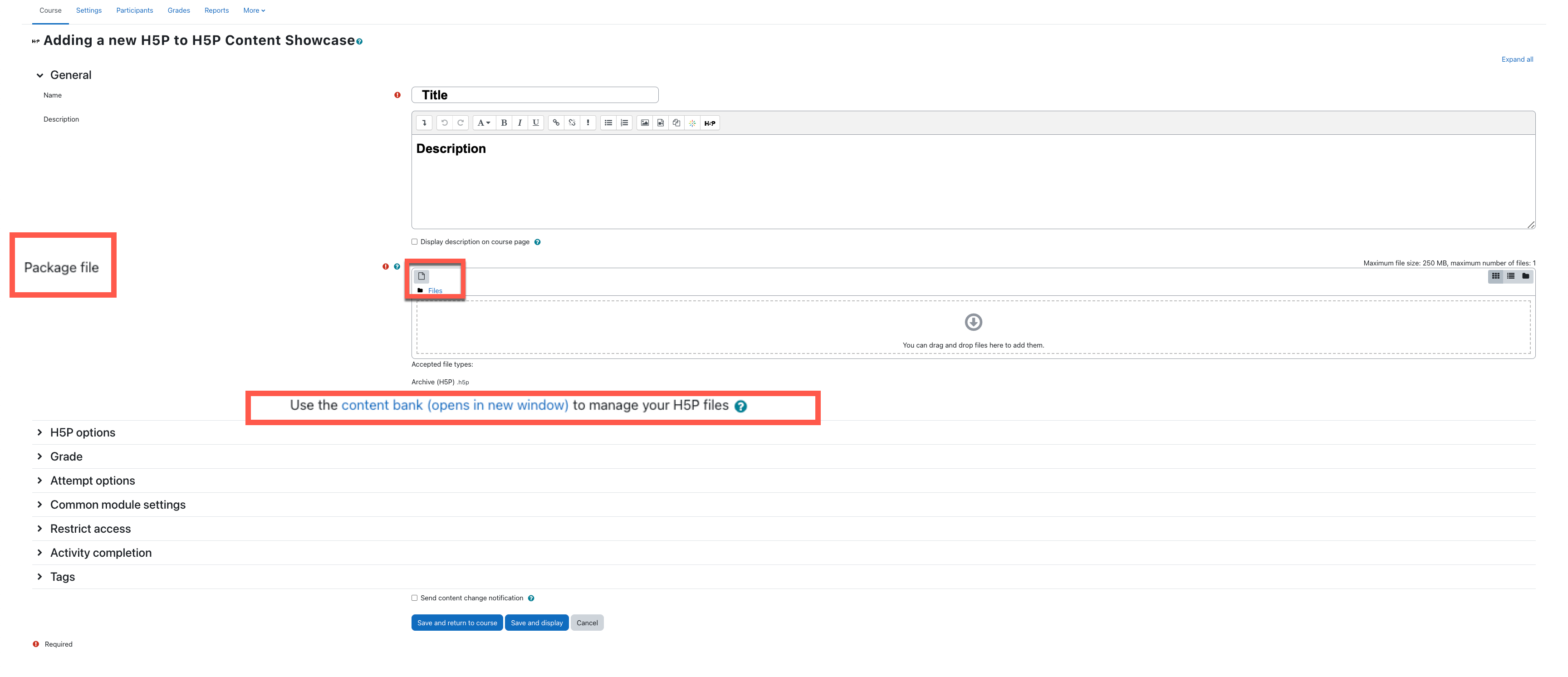Click Save and display button

[536, 623]
